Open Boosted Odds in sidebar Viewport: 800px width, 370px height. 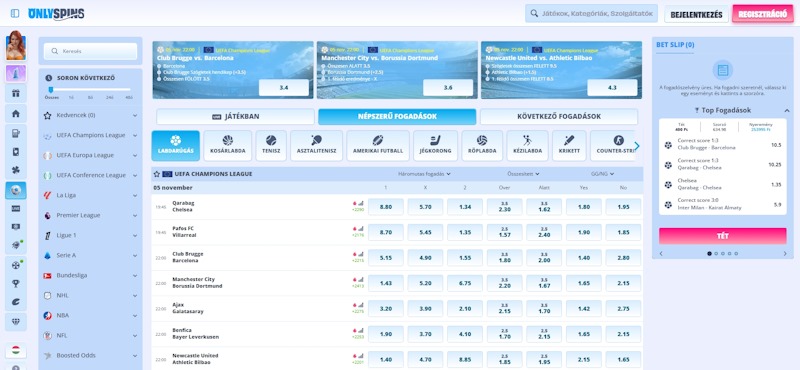coord(90,355)
